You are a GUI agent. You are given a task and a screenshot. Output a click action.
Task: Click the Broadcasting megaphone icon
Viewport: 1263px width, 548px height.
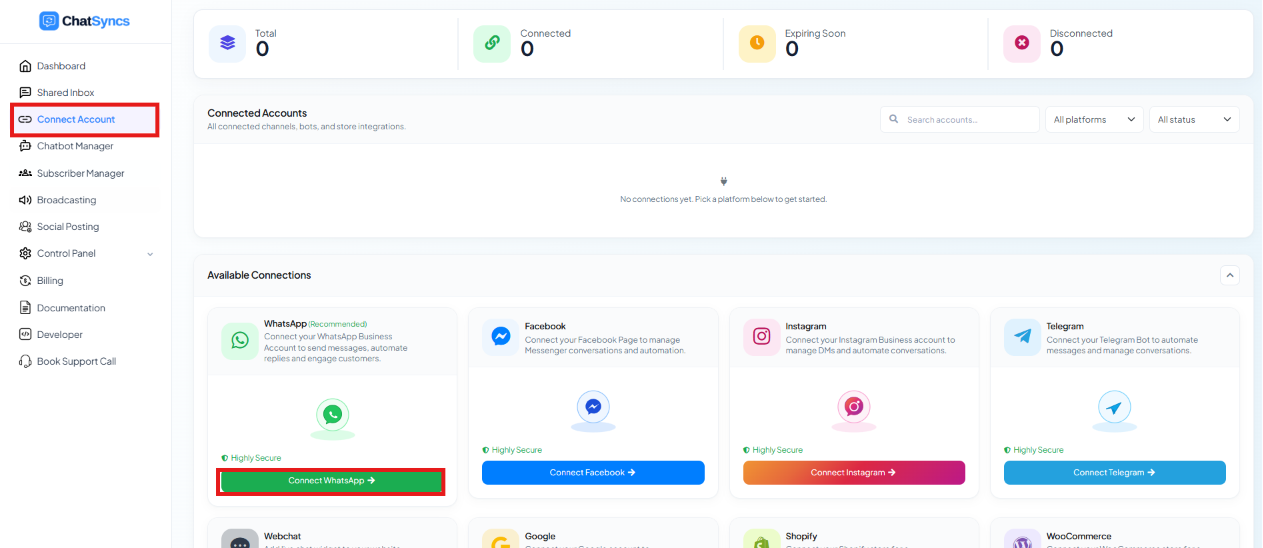coord(25,200)
